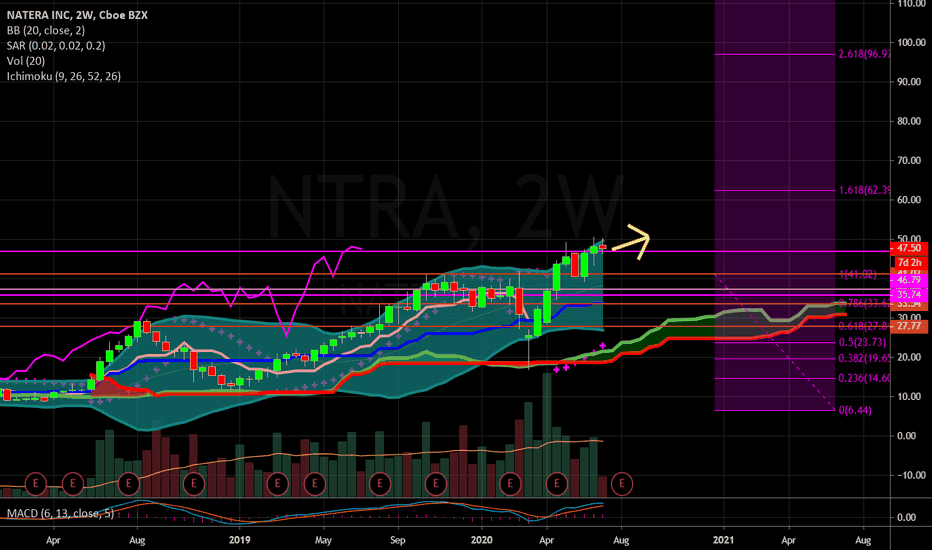Click the 7d 2h countdown label

click(x=910, y=262)
